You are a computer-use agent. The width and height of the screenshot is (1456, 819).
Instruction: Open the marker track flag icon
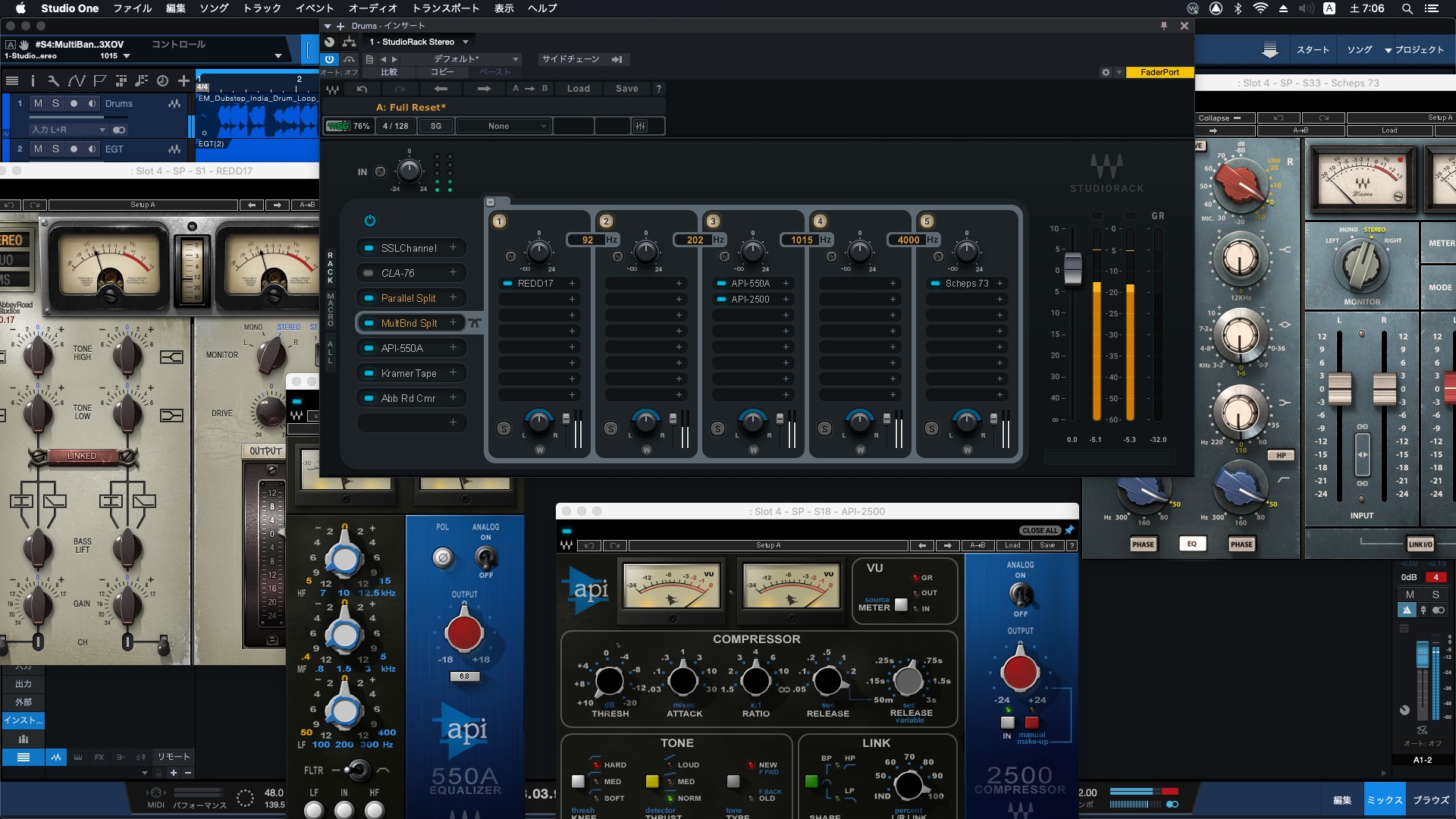(99, 80)
